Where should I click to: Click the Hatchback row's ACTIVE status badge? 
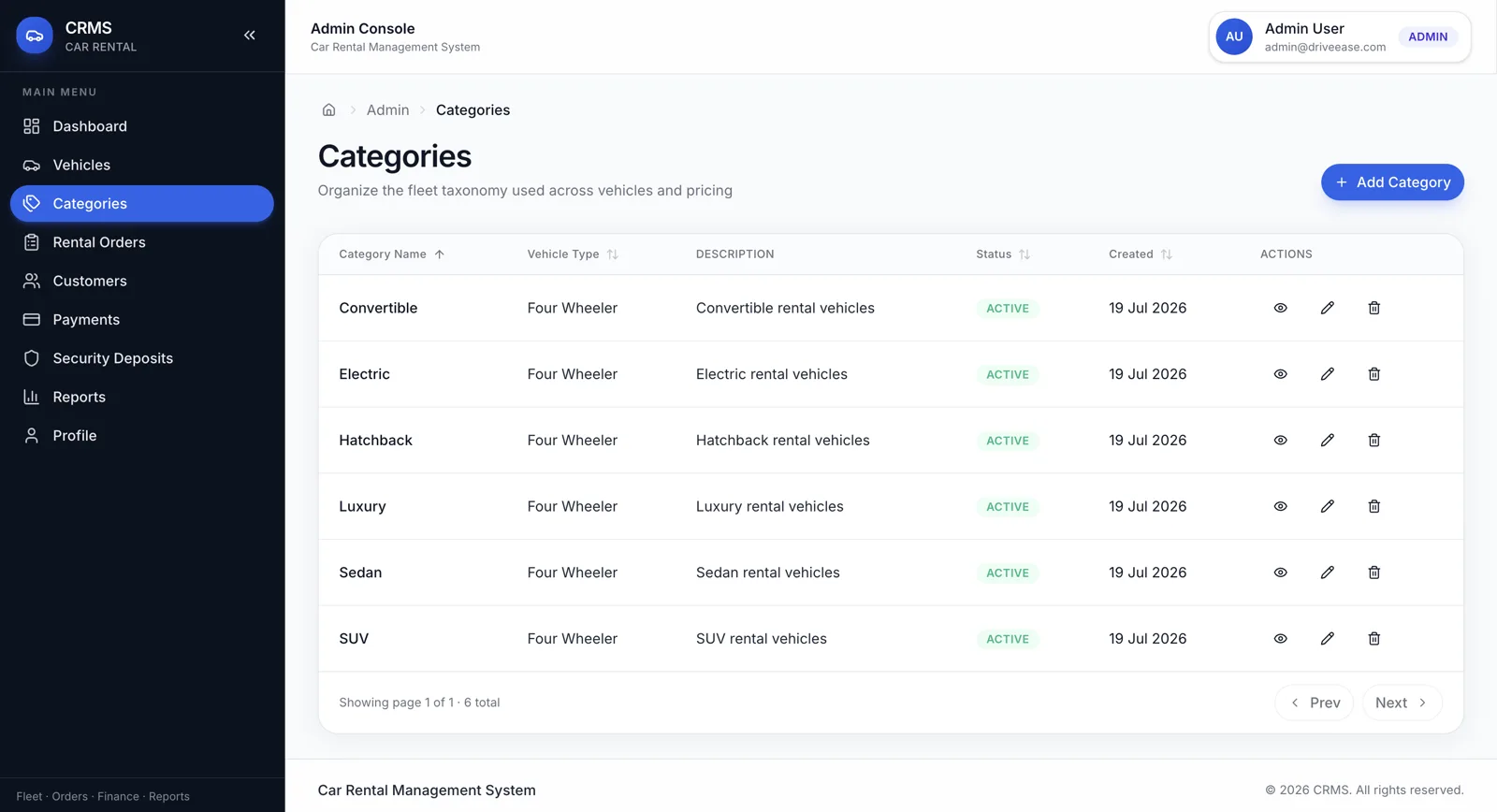pyautogui.click(x=1008, y=441)
